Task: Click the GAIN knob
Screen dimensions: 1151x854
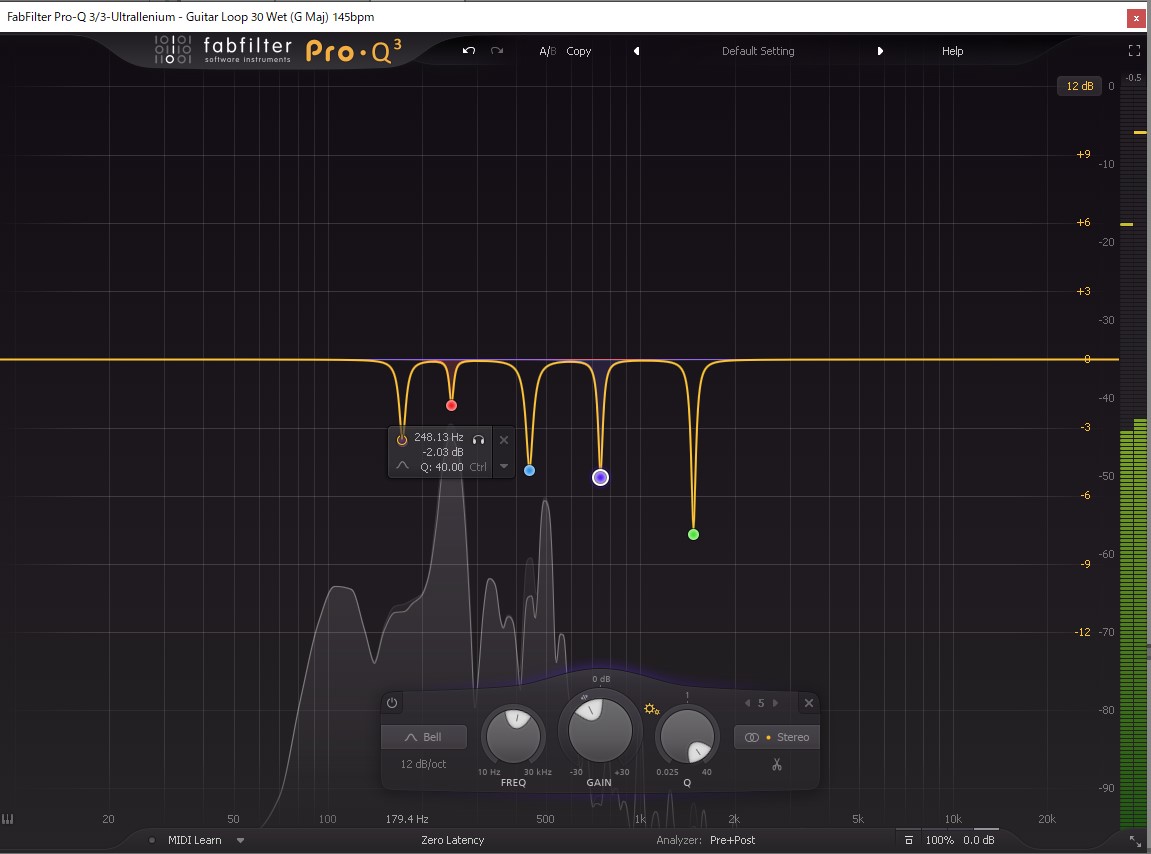Action: (x=600, y=730)
